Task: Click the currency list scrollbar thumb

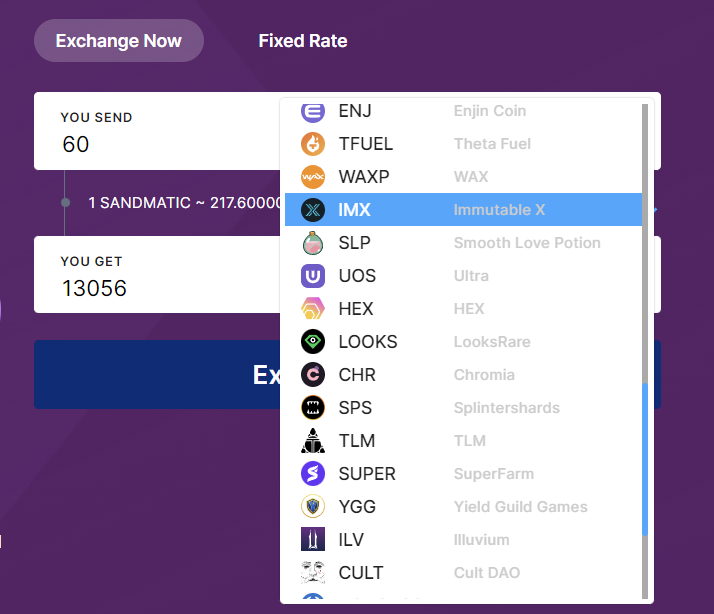Action: point(645,459)
